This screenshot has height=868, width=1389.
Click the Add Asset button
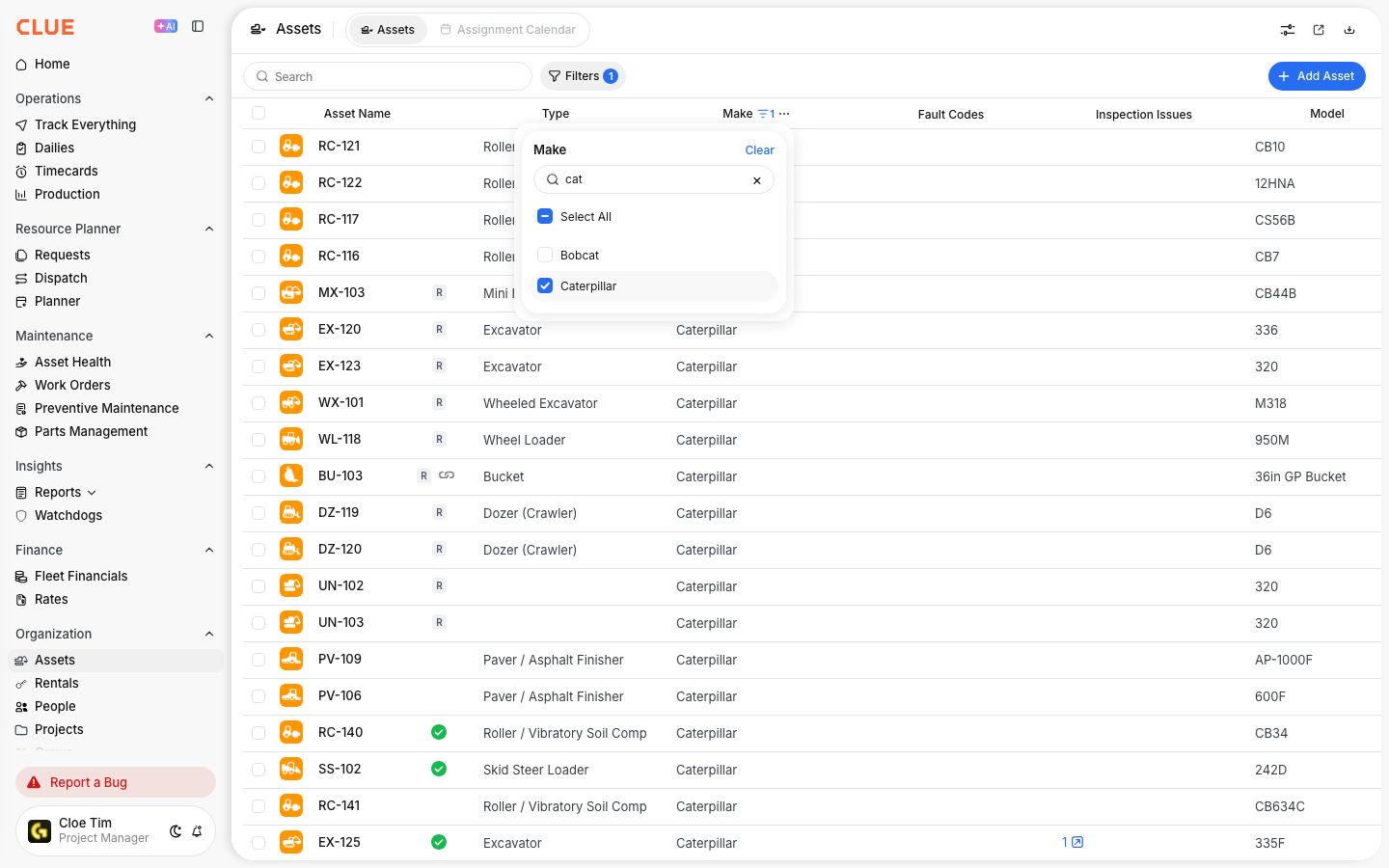click(x=1317, y=76)
